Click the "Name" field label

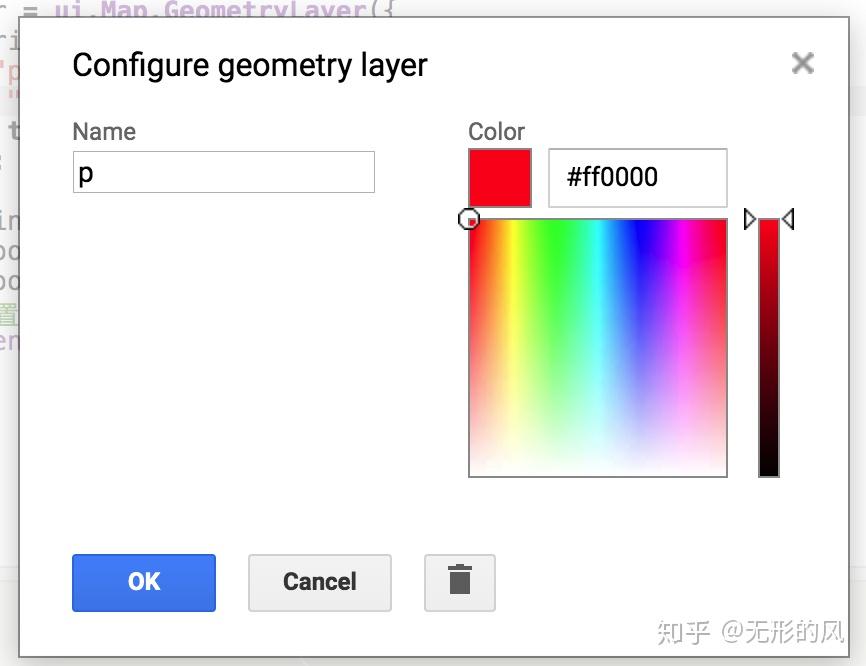(x=104, y=132)
